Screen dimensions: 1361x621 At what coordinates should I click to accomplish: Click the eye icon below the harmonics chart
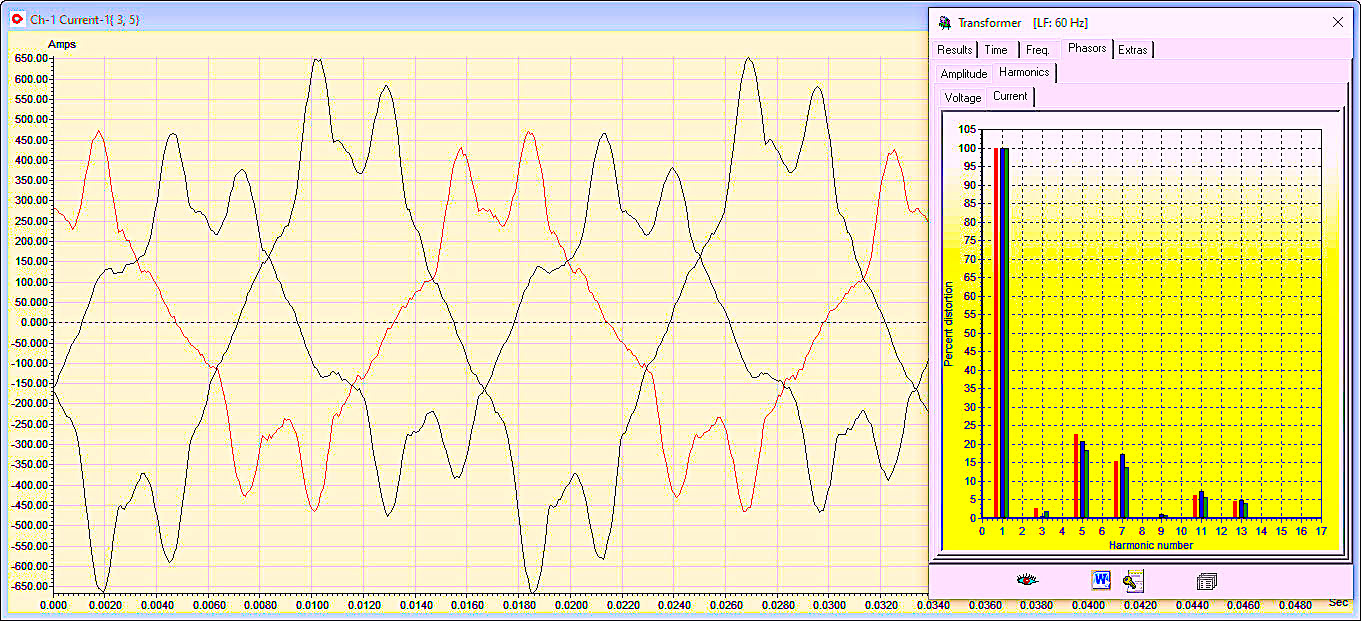[x=1026, y=580]
